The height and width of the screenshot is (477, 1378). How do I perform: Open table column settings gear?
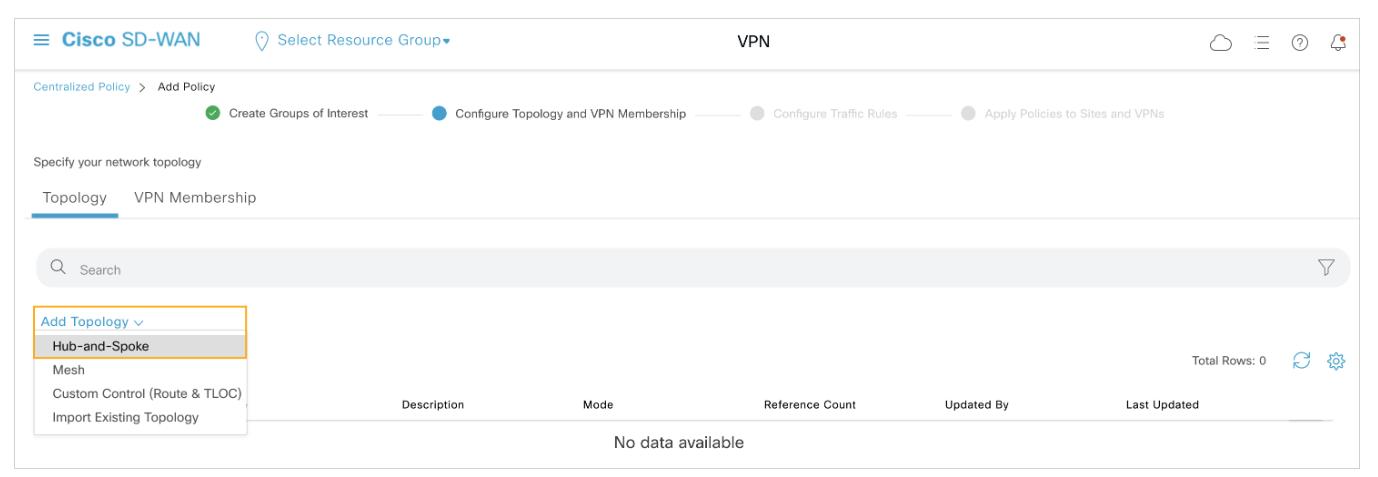tap(1336, 360)
